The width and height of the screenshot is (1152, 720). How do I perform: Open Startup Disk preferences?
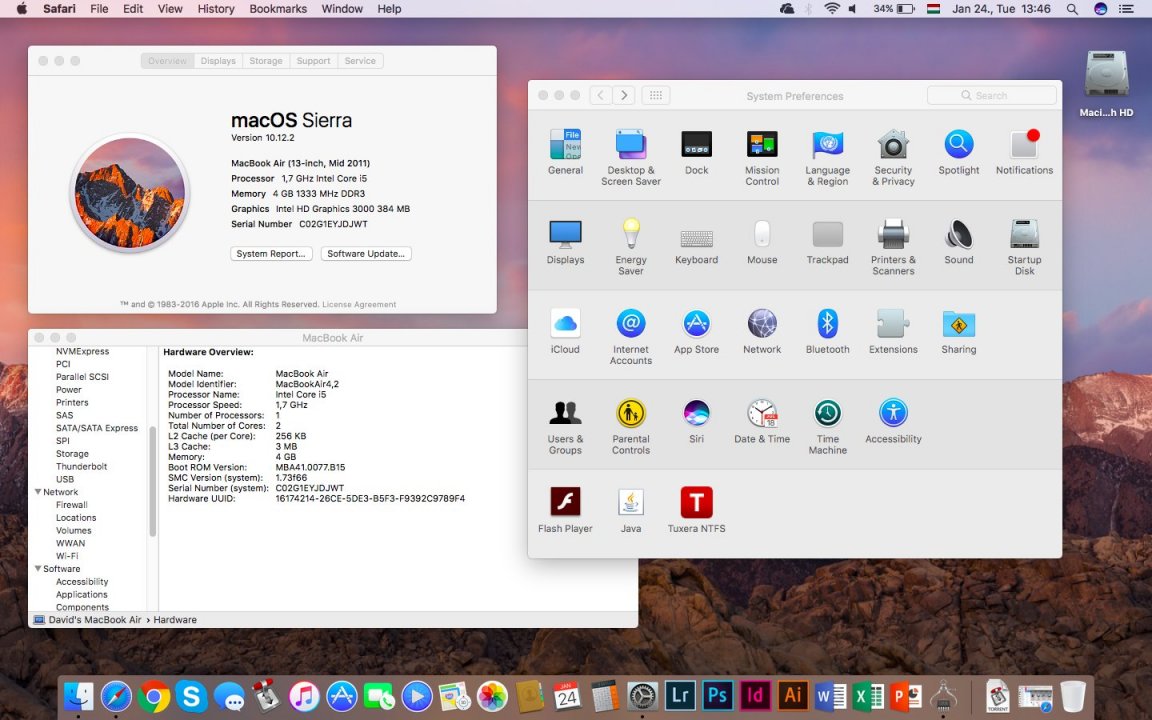click(x=1024, y=247)
